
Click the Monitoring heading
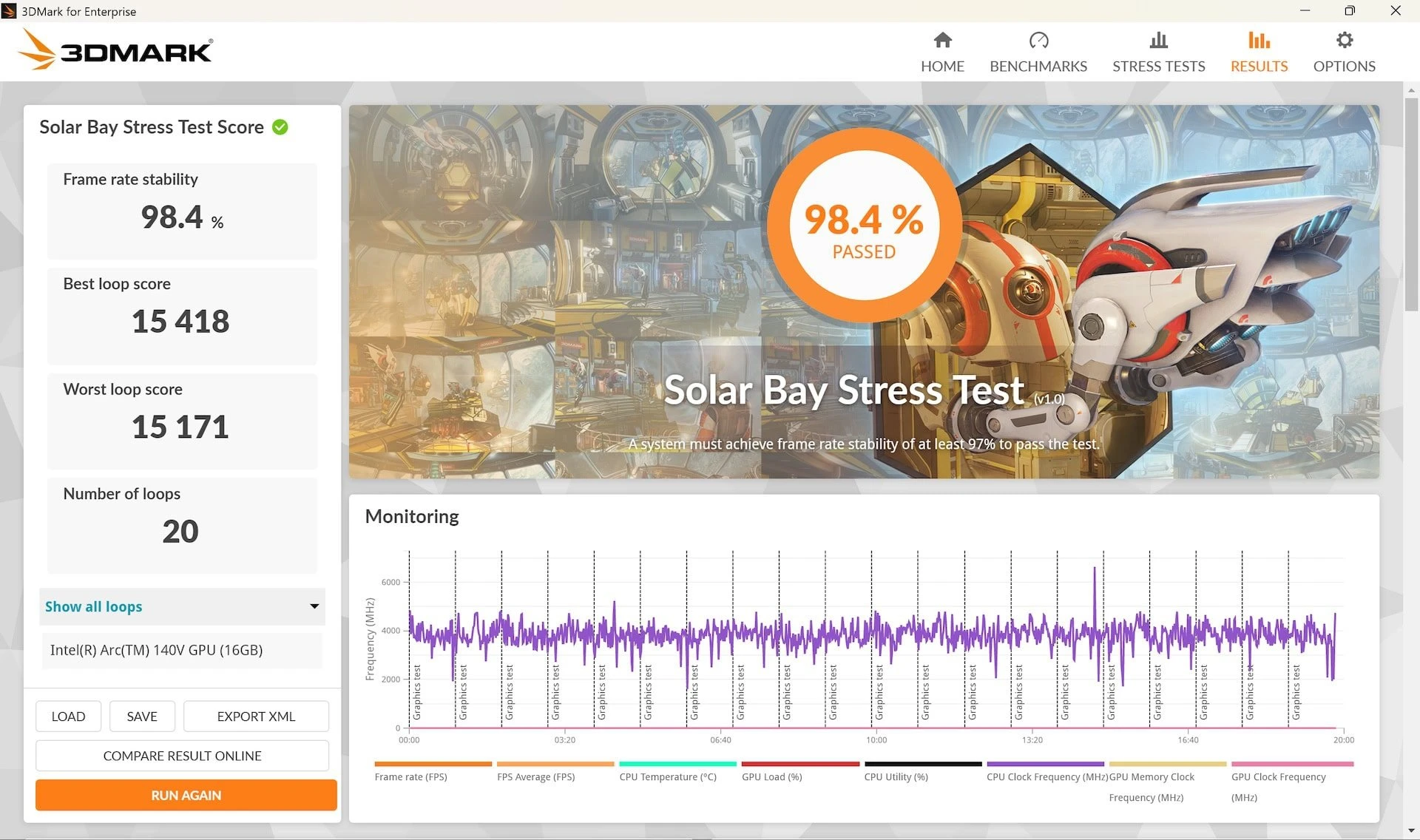412,516
